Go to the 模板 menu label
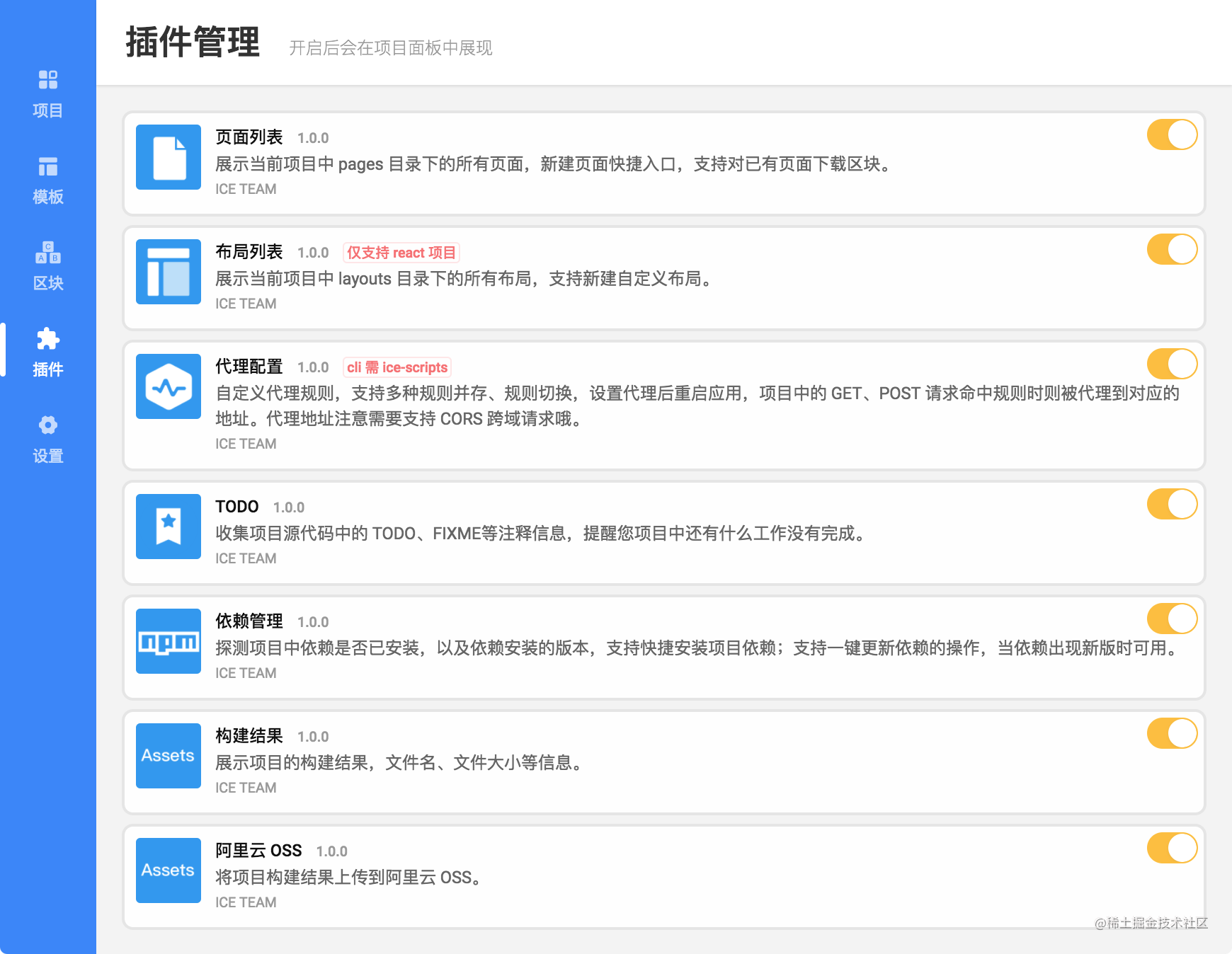 47,197
